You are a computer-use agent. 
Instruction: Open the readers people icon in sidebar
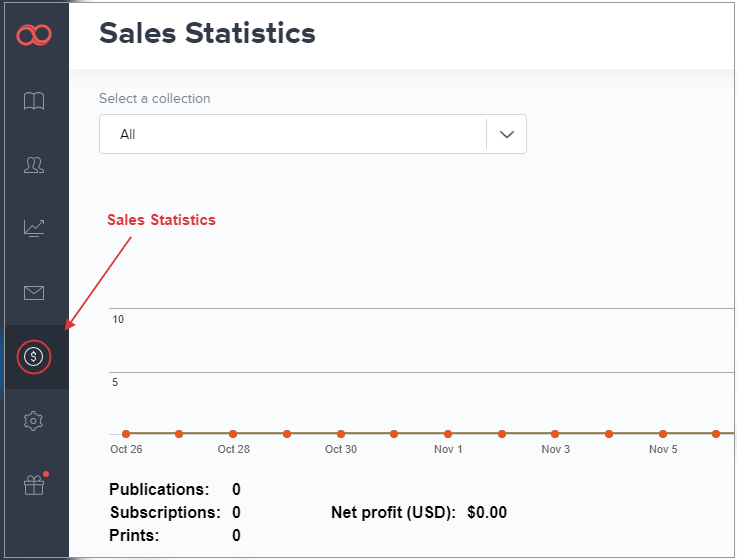pyautogui.click(x=34, y=165)
